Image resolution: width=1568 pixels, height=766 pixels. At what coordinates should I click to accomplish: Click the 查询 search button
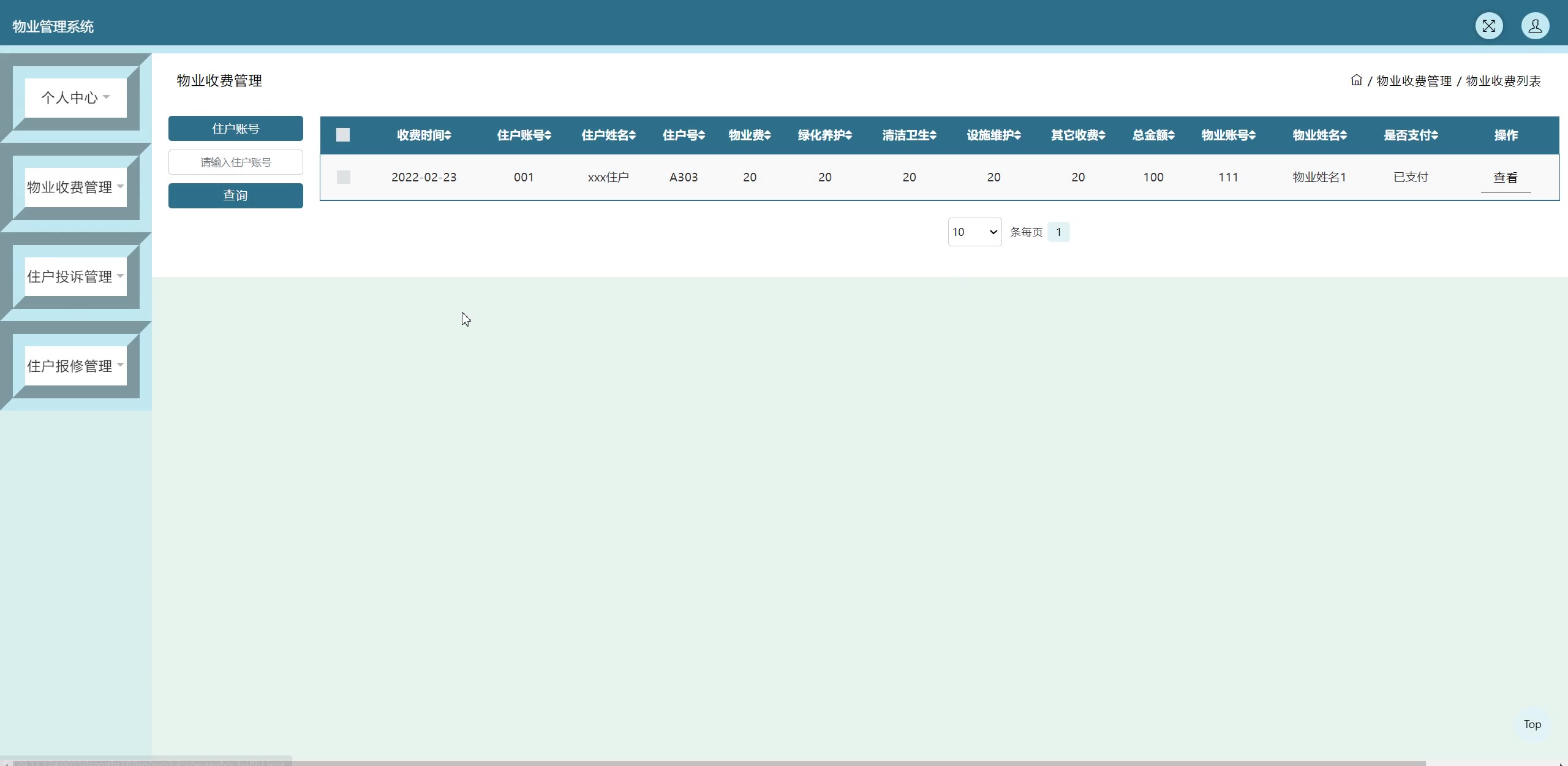[x=235, y=195]
